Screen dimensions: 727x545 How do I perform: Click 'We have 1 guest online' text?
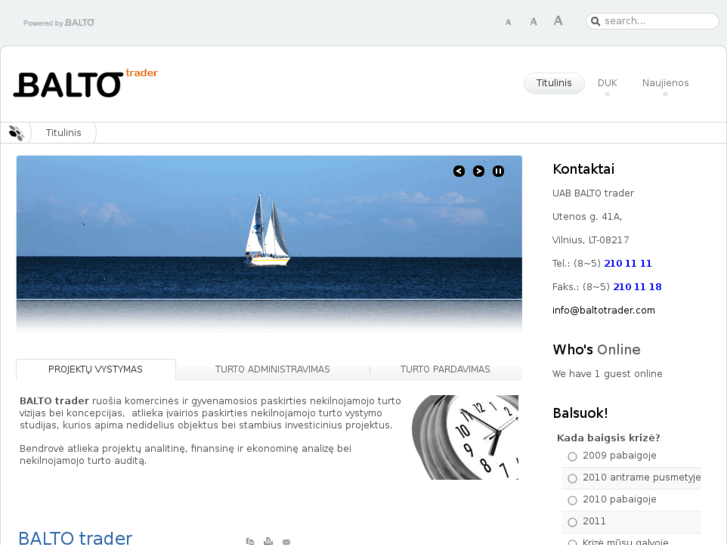click(x=607, y=374)
